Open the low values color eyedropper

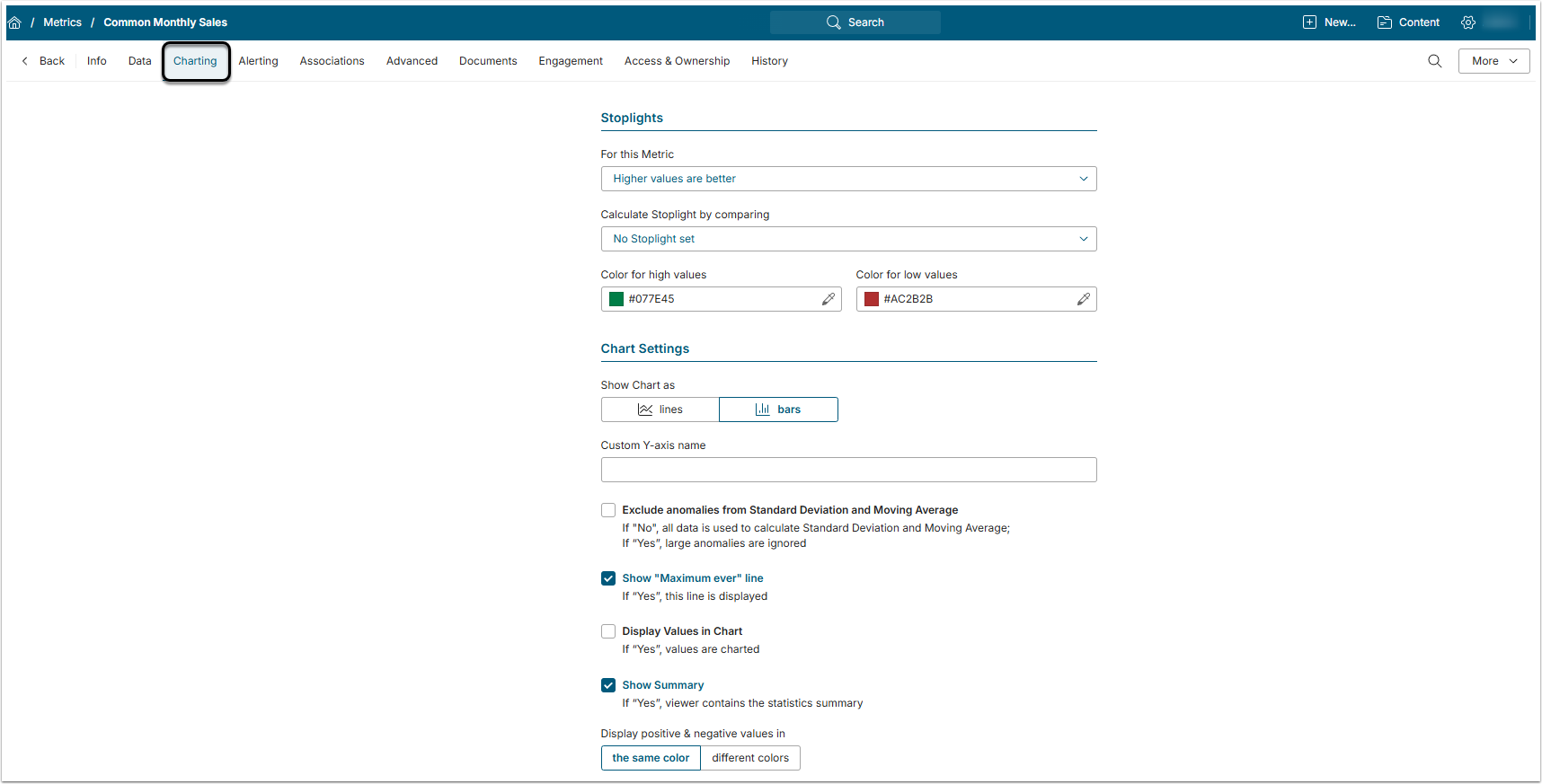(x=1083, y=299)
